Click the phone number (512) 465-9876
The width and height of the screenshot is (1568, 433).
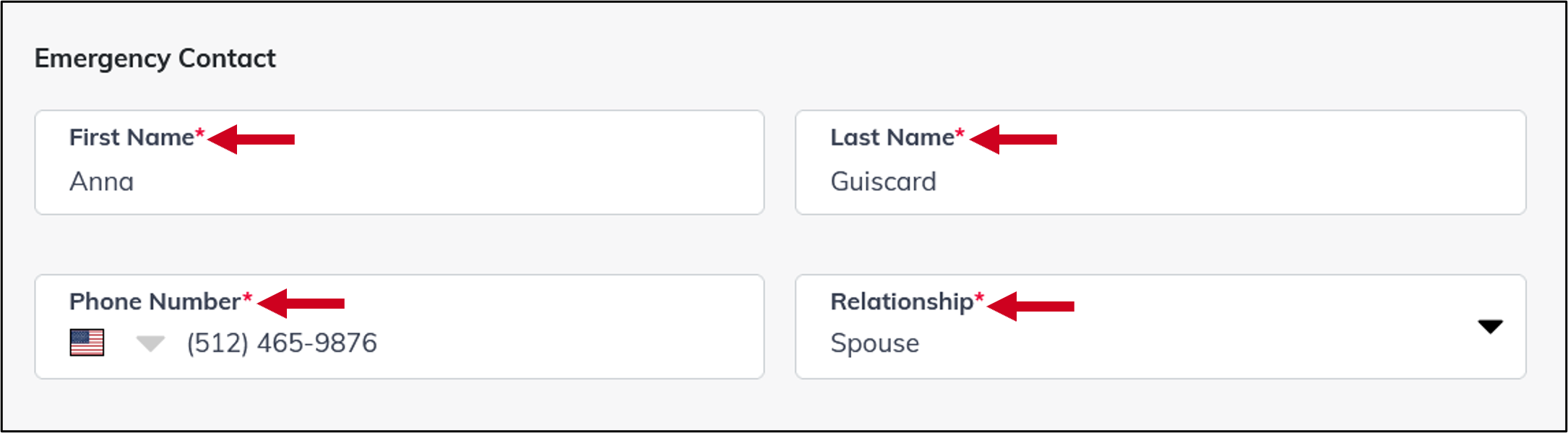[281, 344]
